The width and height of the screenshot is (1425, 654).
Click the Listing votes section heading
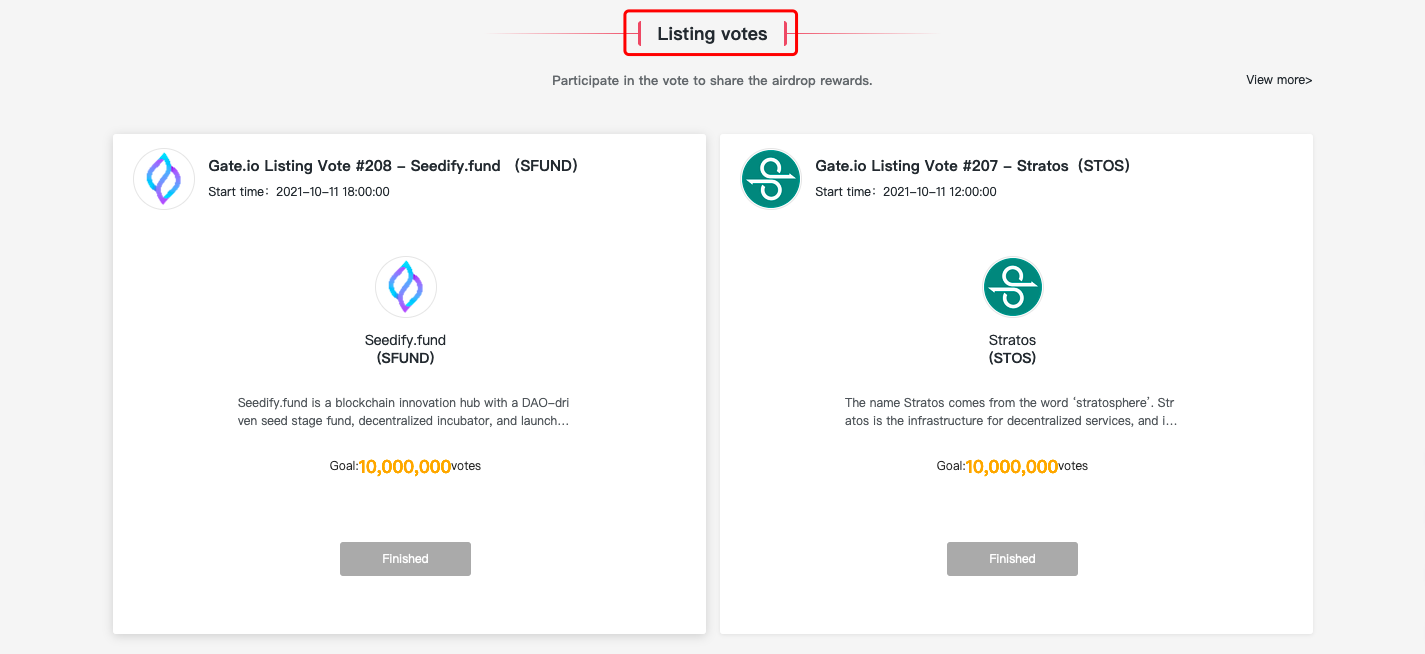point(712,34)
